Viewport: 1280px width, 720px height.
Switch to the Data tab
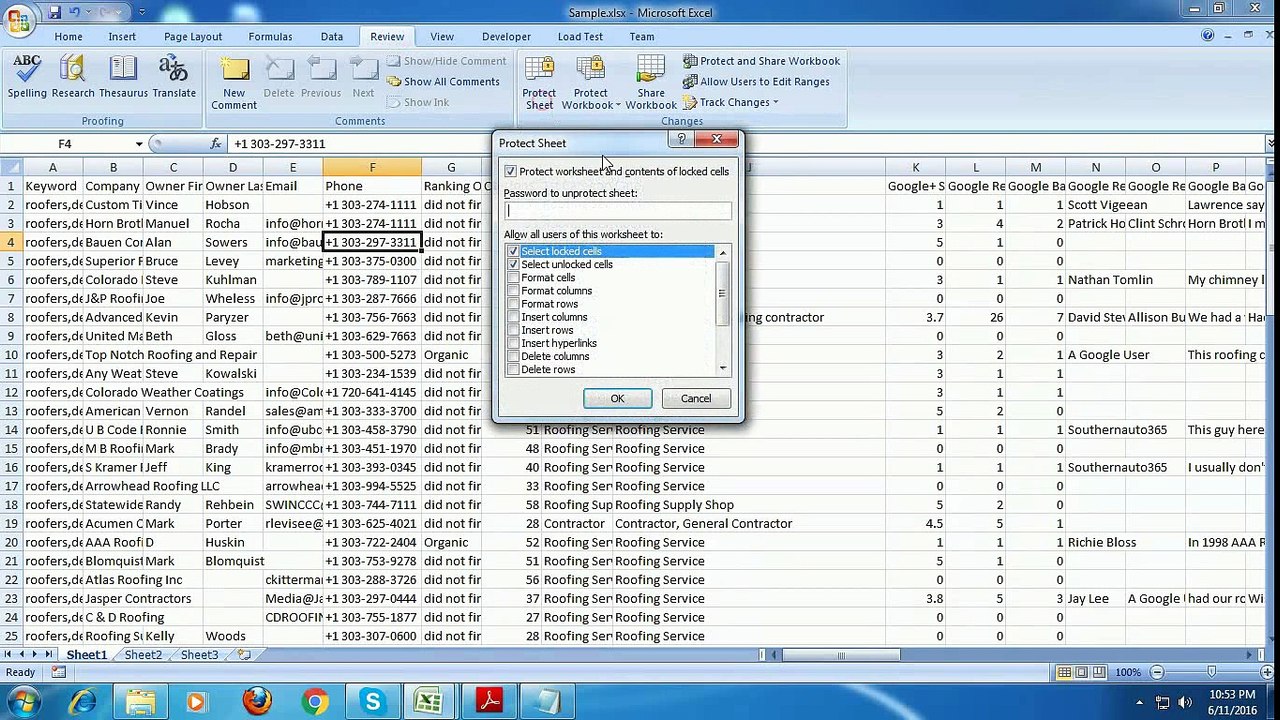coord(332,37)
